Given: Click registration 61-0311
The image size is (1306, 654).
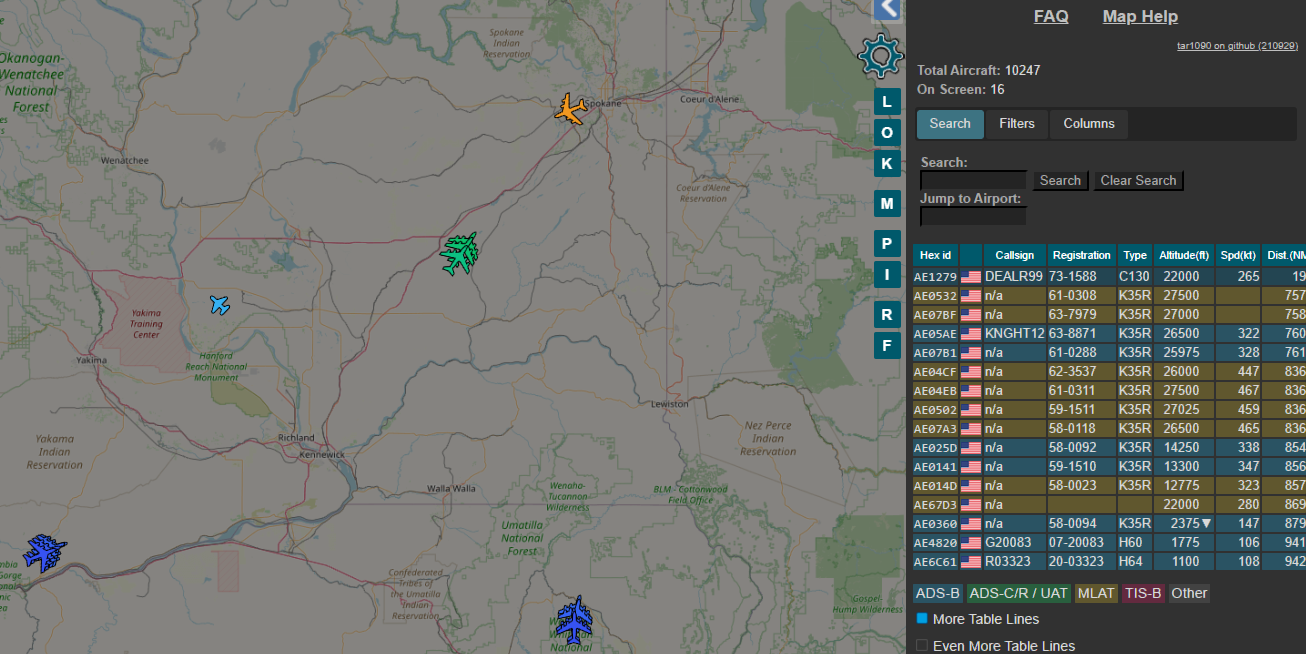Looking at the screenshot, I should [1072, 390].
